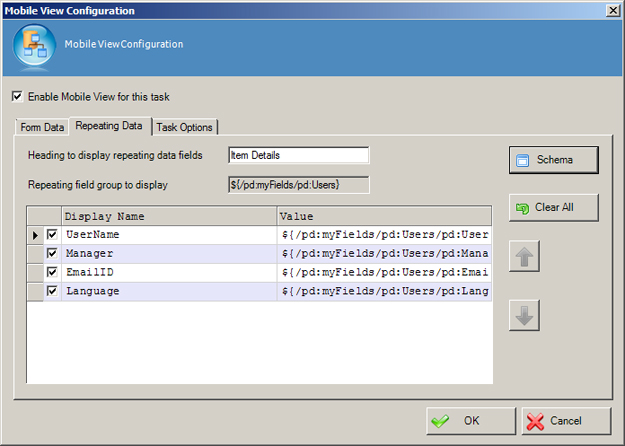Viewport: 625px width, 446px height.
Task: Uncheck the UserName row checkbox
Action: (52, 235)
